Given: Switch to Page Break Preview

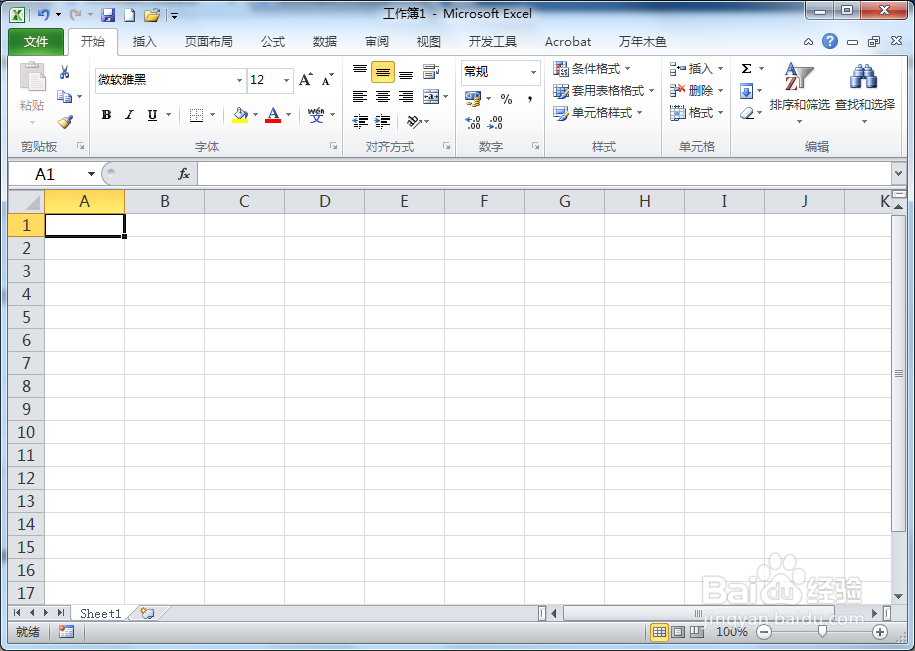Looking at the screenshot, I should 697,632.
